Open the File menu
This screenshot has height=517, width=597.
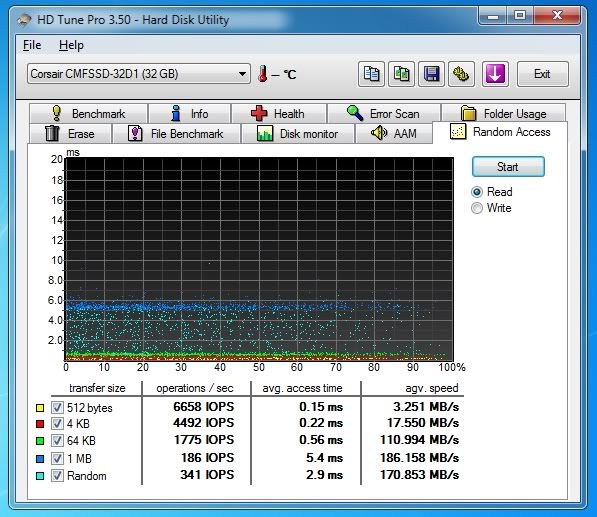click(32, 45)
